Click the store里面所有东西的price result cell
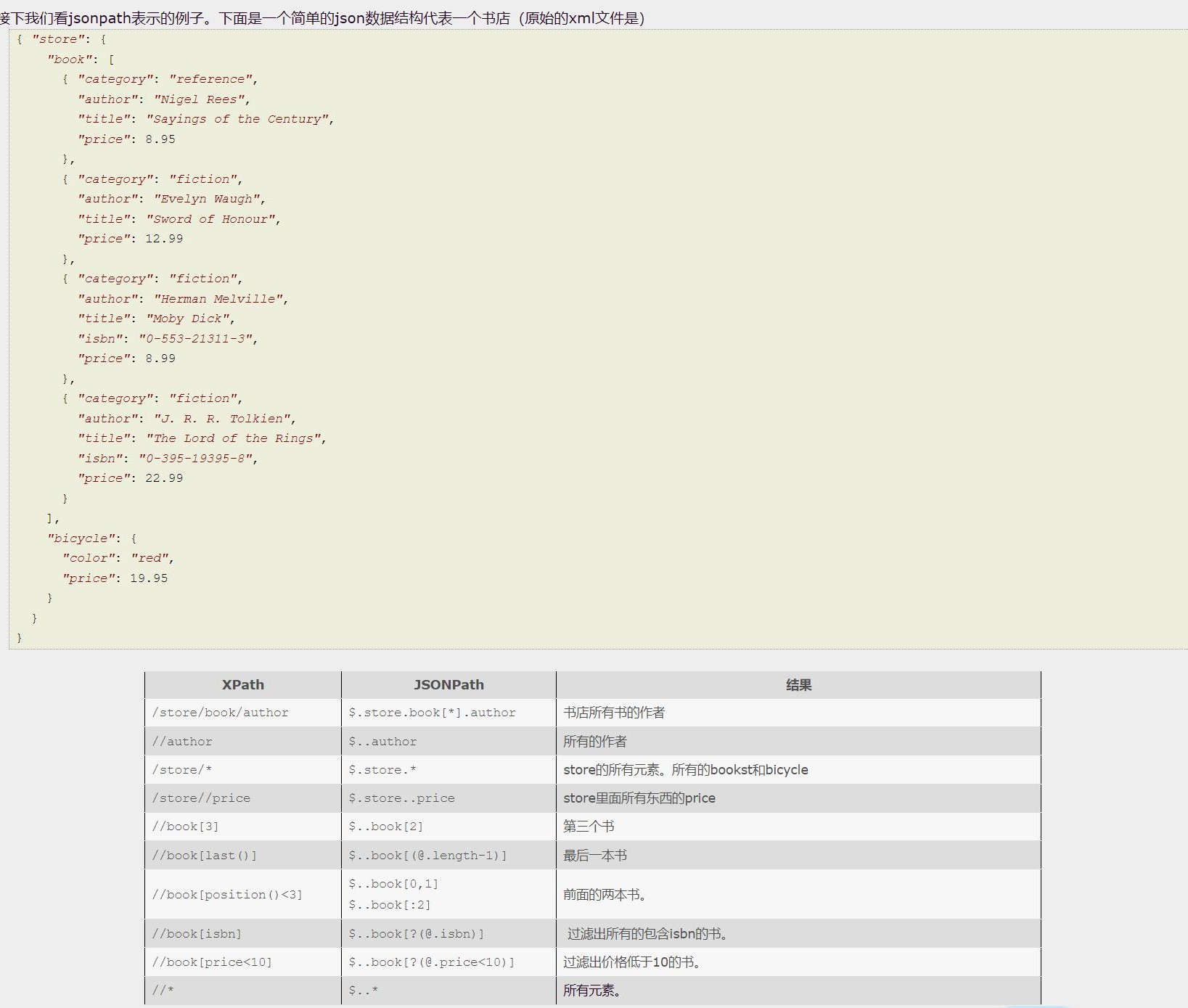 [798, 798]
